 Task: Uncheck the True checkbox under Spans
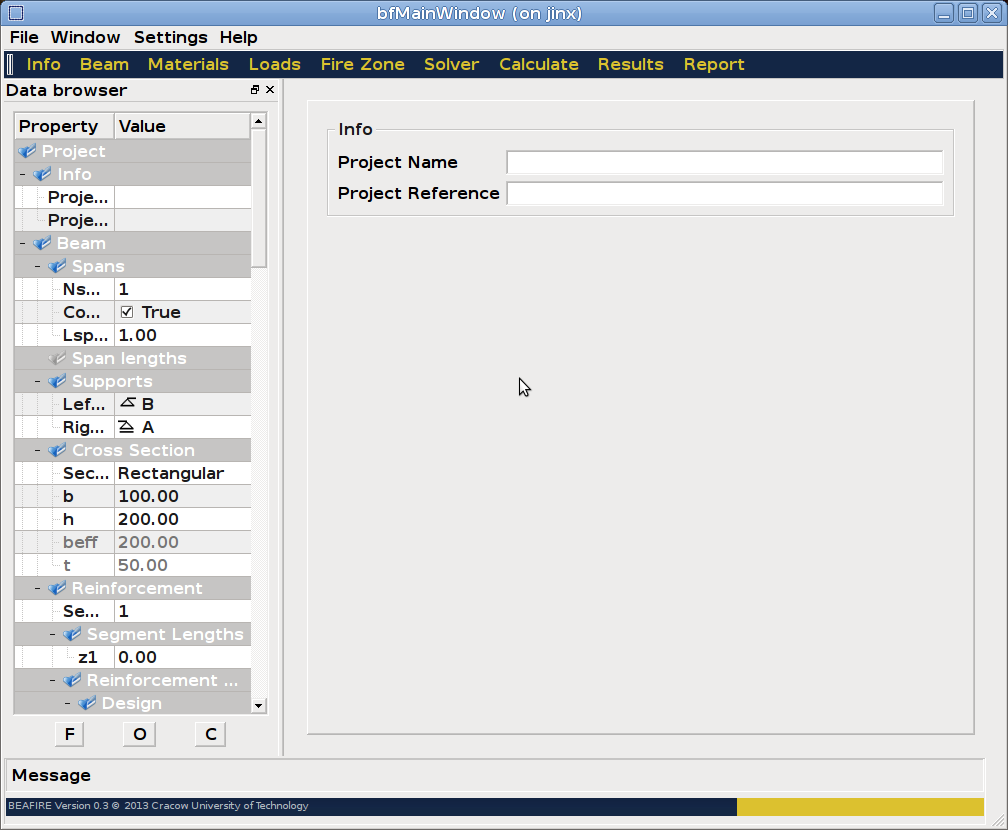(x=127, y=312)
